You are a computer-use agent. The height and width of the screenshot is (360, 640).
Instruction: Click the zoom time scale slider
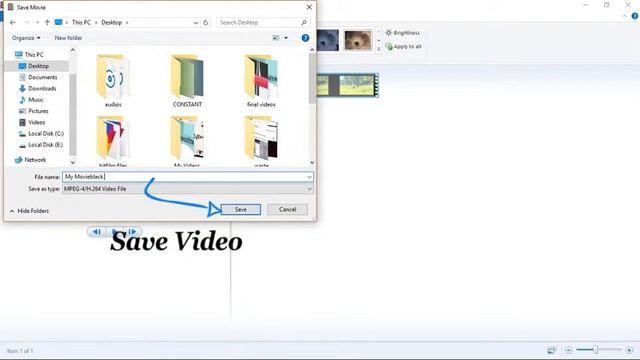[598, 350]
